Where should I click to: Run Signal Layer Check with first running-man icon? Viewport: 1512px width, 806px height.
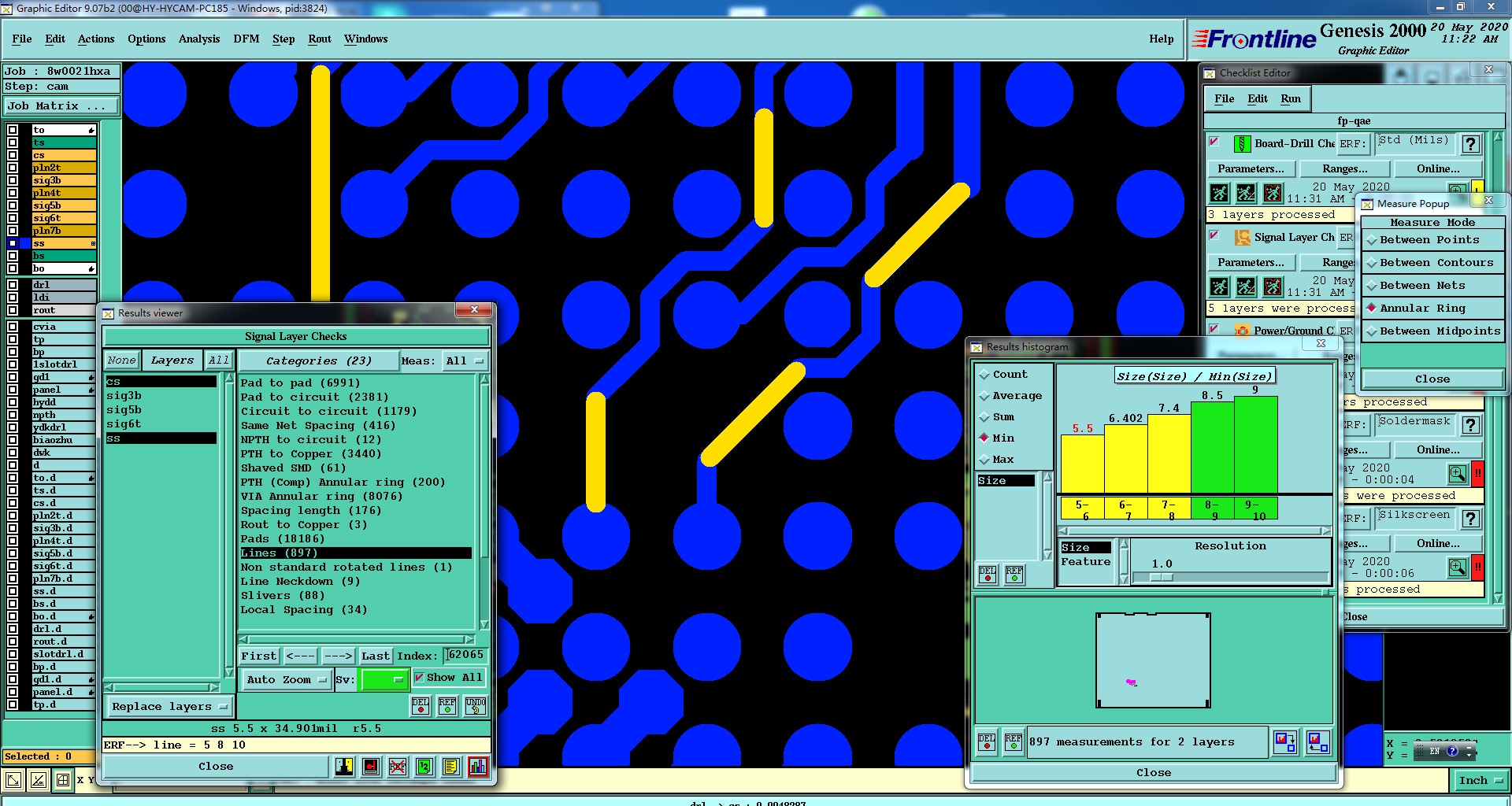click(x=1219, y=287)
